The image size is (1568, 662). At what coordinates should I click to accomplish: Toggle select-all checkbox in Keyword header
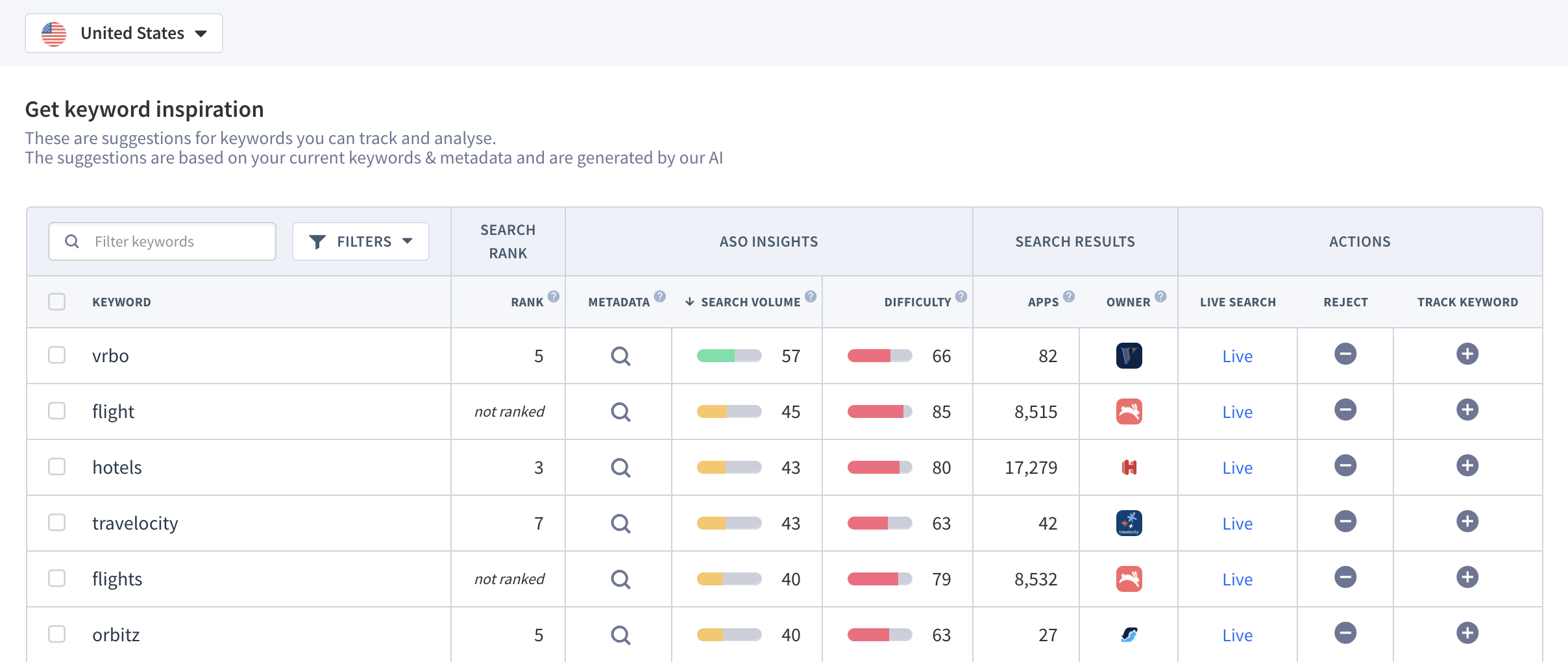pyautogui.click(x=57, y=302)
